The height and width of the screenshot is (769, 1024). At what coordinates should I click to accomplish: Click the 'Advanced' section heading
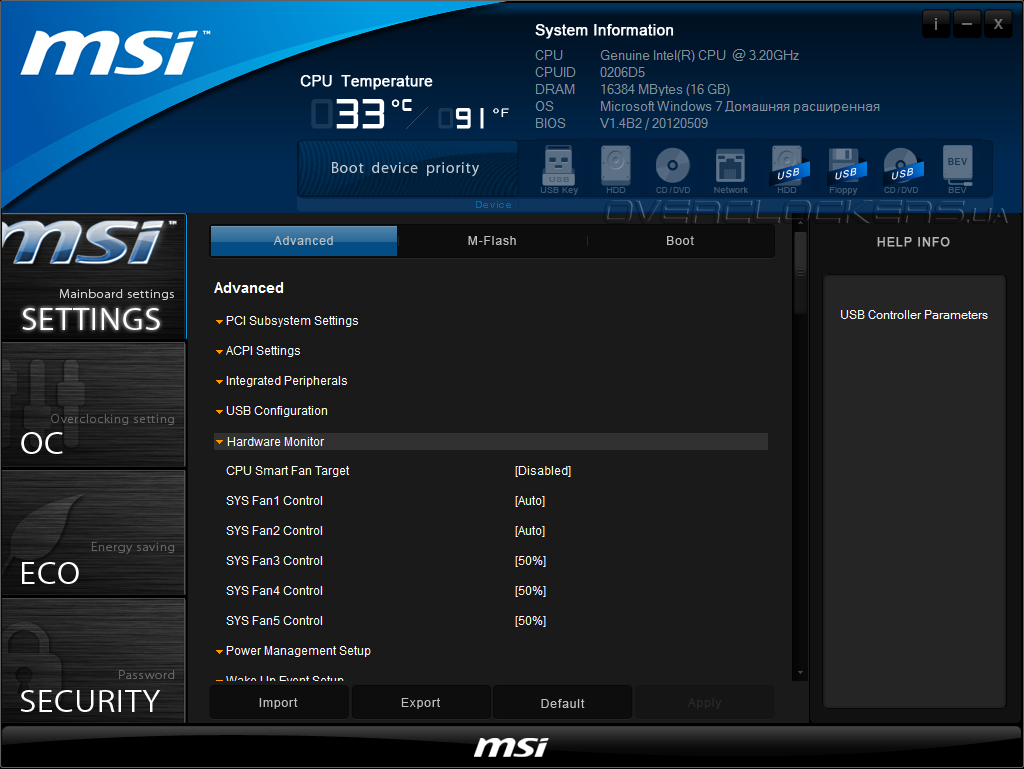coord(249,288)
